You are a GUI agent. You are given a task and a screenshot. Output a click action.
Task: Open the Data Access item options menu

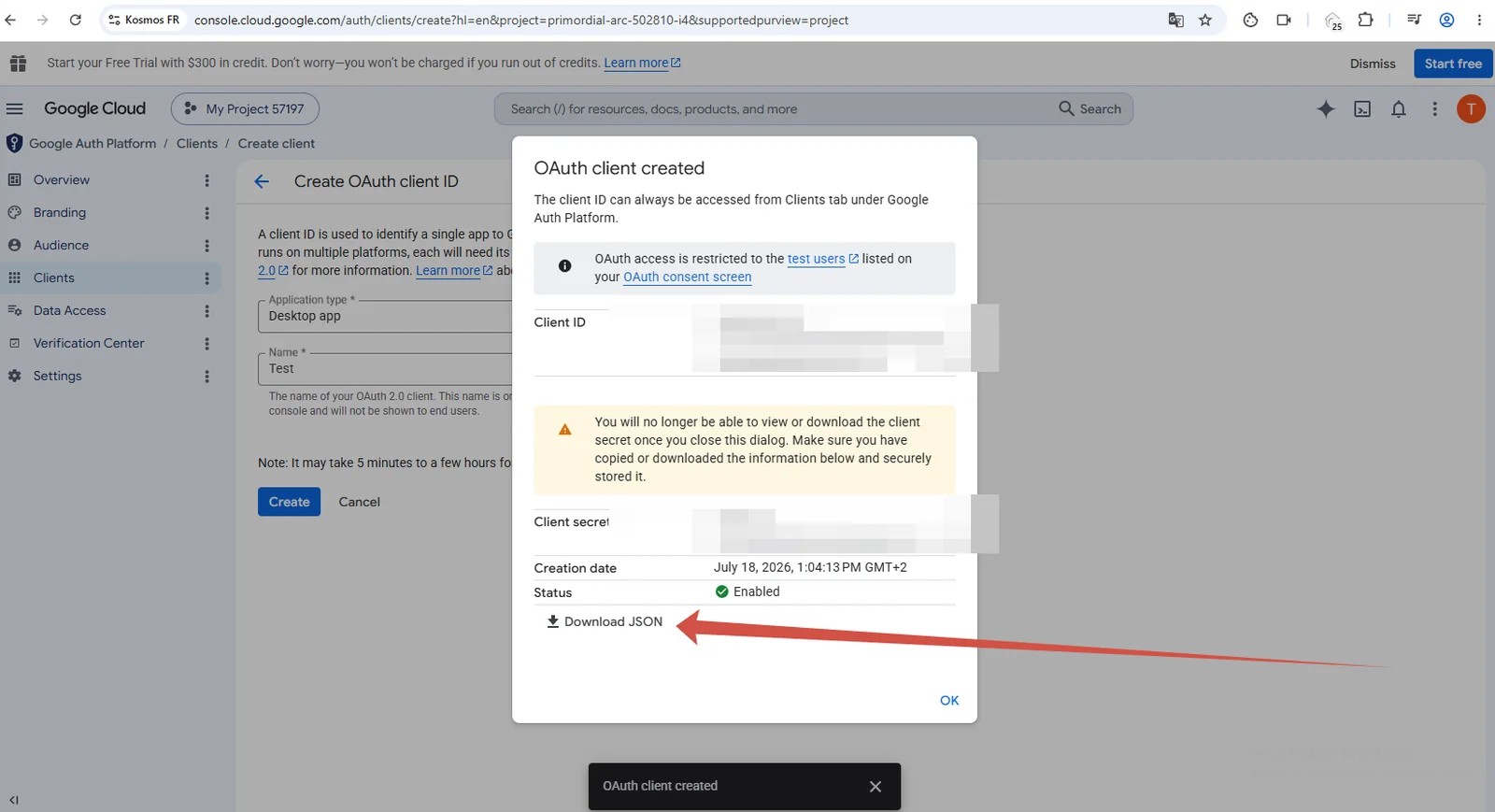(x=206, y=311)
